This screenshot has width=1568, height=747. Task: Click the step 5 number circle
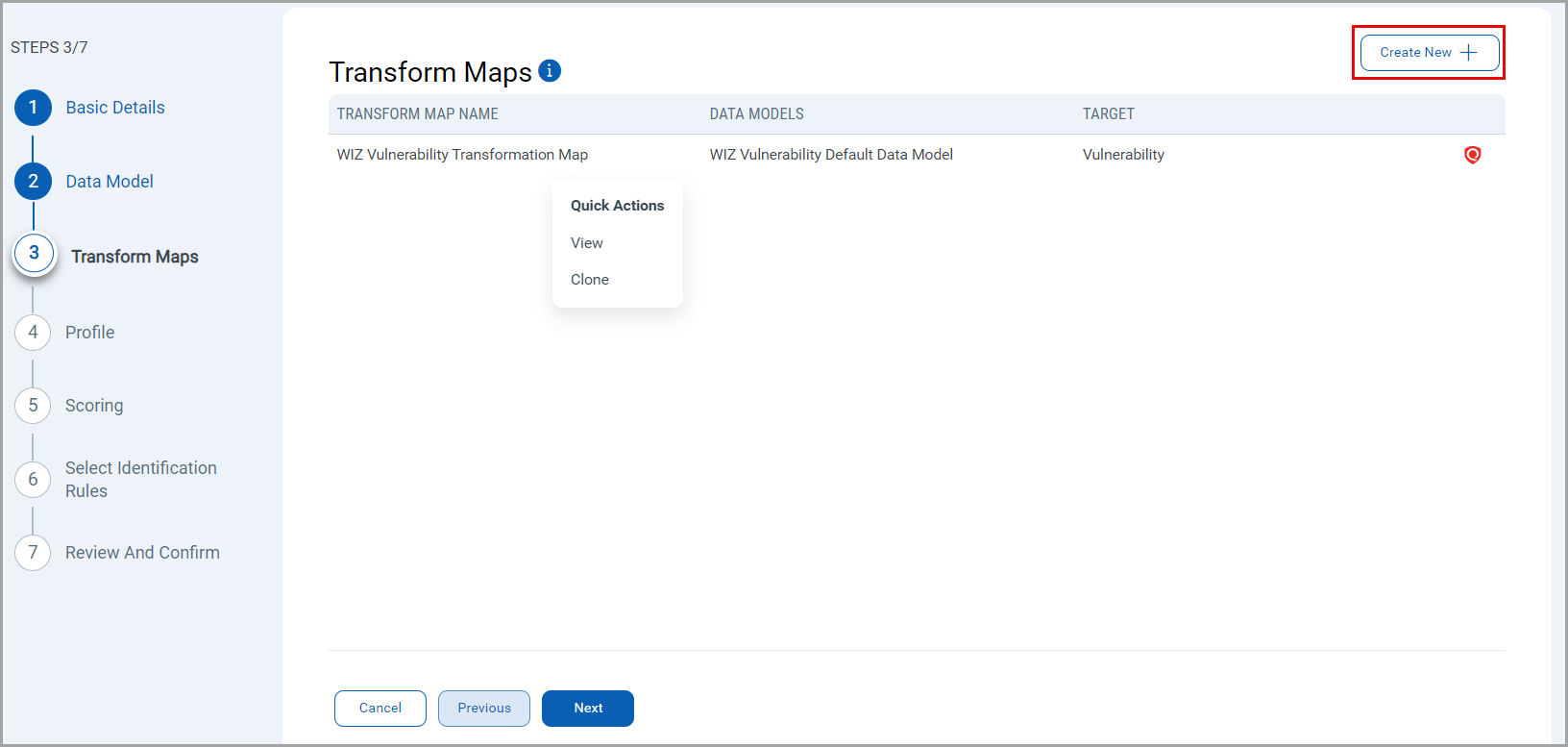(x=34, y=406)
